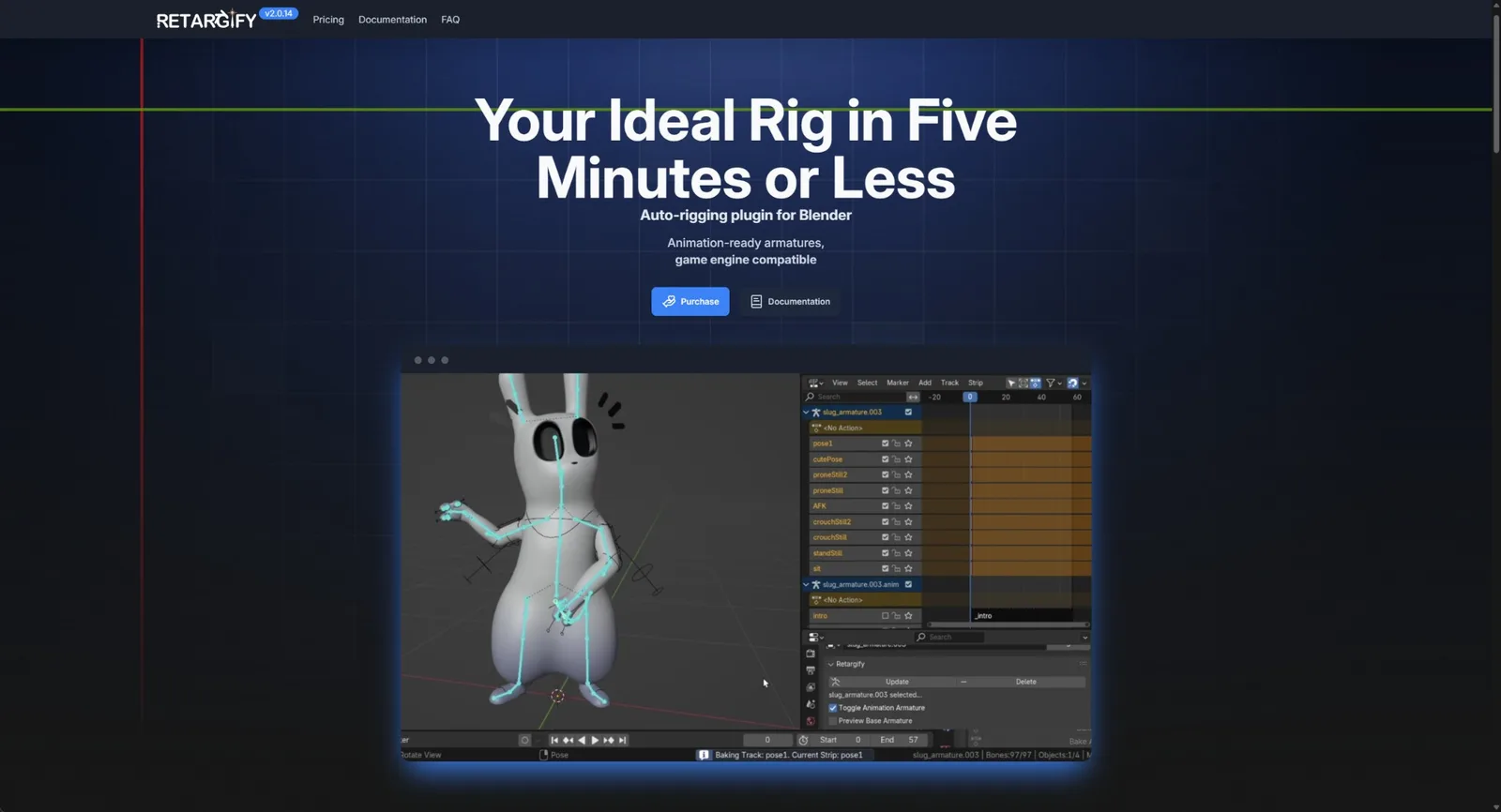Open the NLA filter funnel dropdown
Screen dimensions: 1501x812
coord(1054,383)
